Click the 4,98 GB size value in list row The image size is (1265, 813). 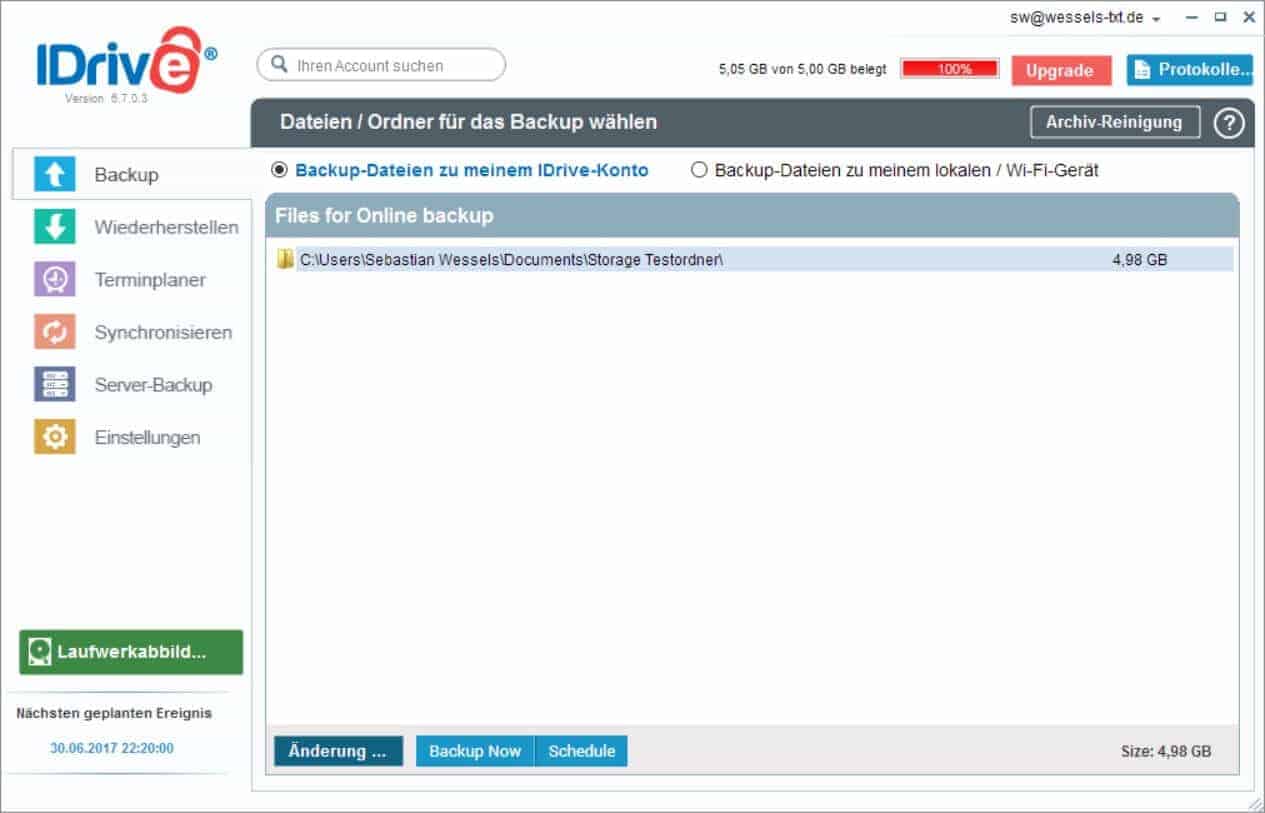1139,260
